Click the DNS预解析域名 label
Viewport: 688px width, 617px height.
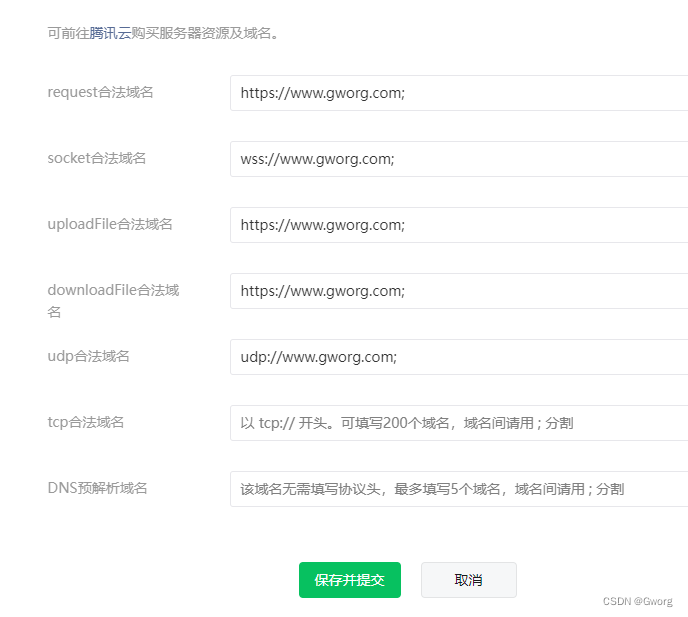(x=97, y=488)
